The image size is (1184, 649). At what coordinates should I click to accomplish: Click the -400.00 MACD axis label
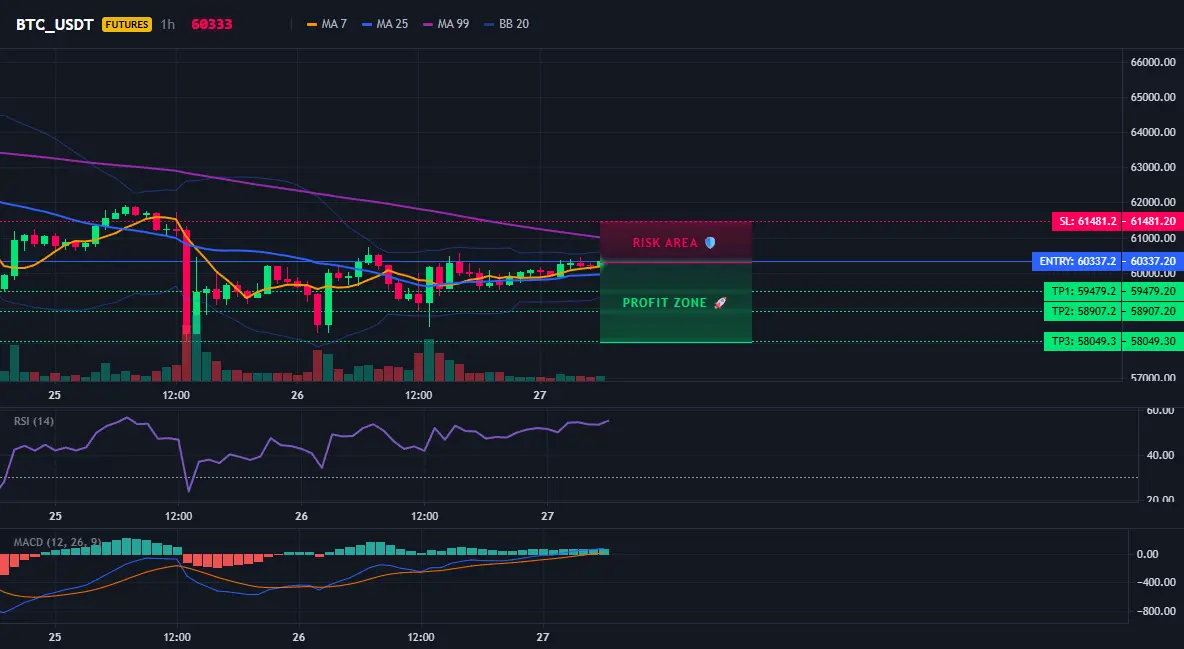(x=1155, y=582)
